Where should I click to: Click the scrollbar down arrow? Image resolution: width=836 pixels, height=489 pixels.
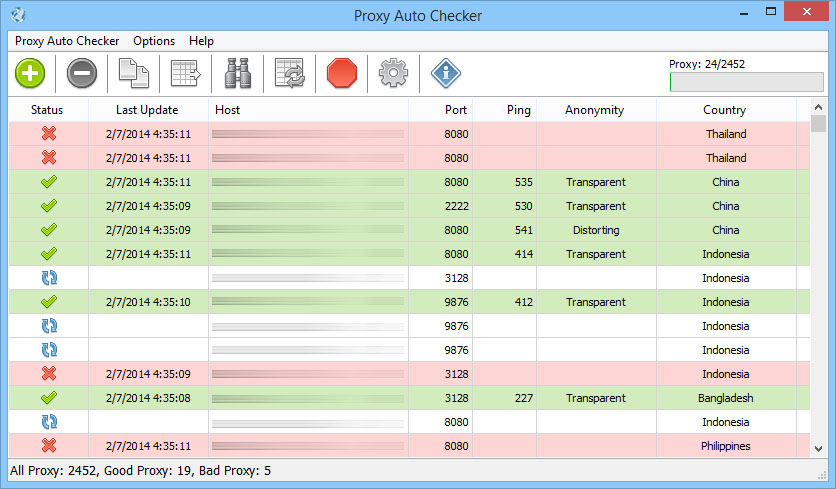click(818, 449)
